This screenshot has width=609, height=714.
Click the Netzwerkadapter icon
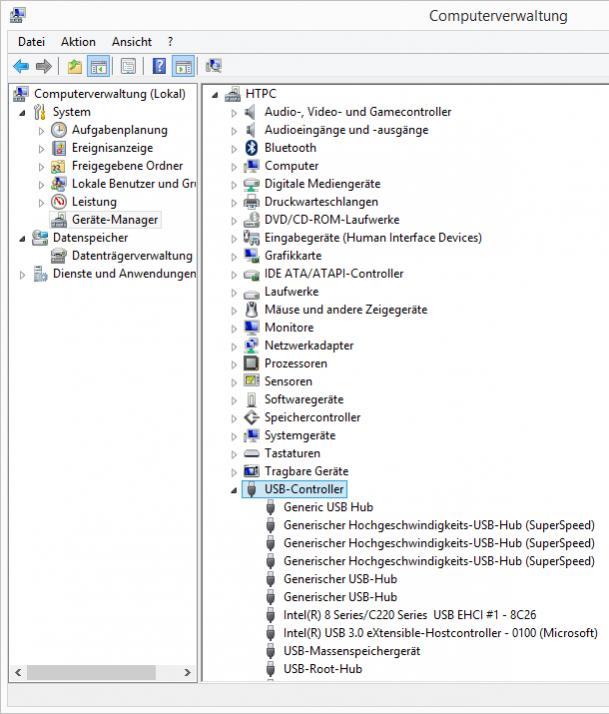pos(251,346)
